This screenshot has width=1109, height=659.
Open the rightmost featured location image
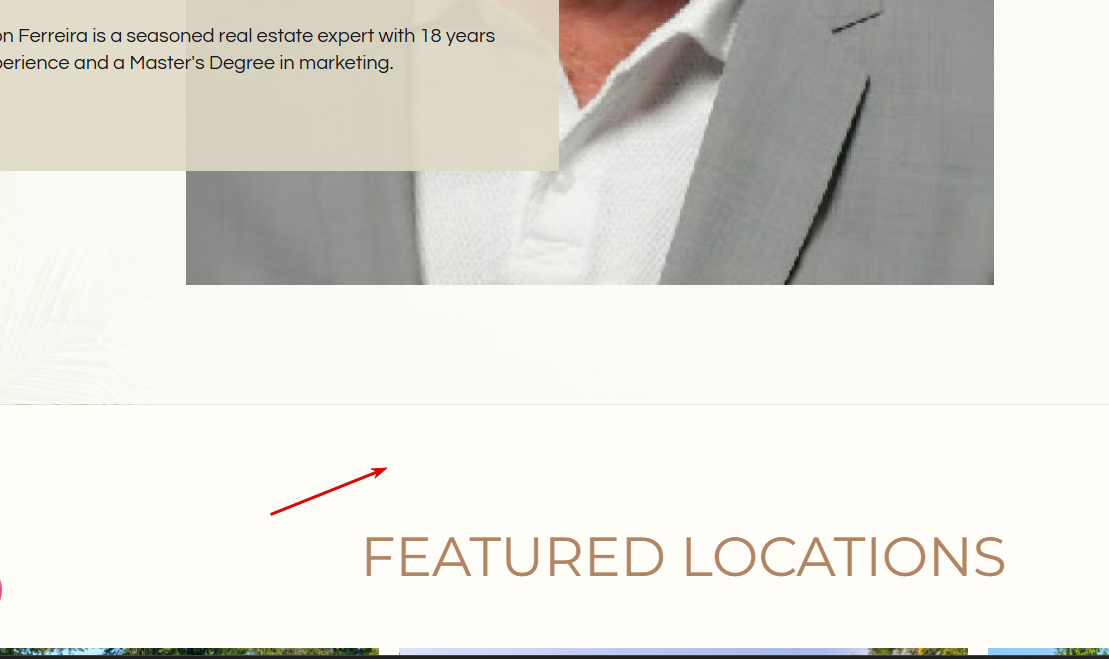(x=1048, y=651)
